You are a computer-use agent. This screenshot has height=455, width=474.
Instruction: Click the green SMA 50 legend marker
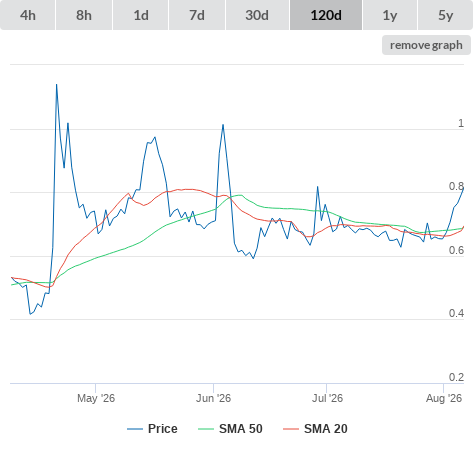coord(206,429)
